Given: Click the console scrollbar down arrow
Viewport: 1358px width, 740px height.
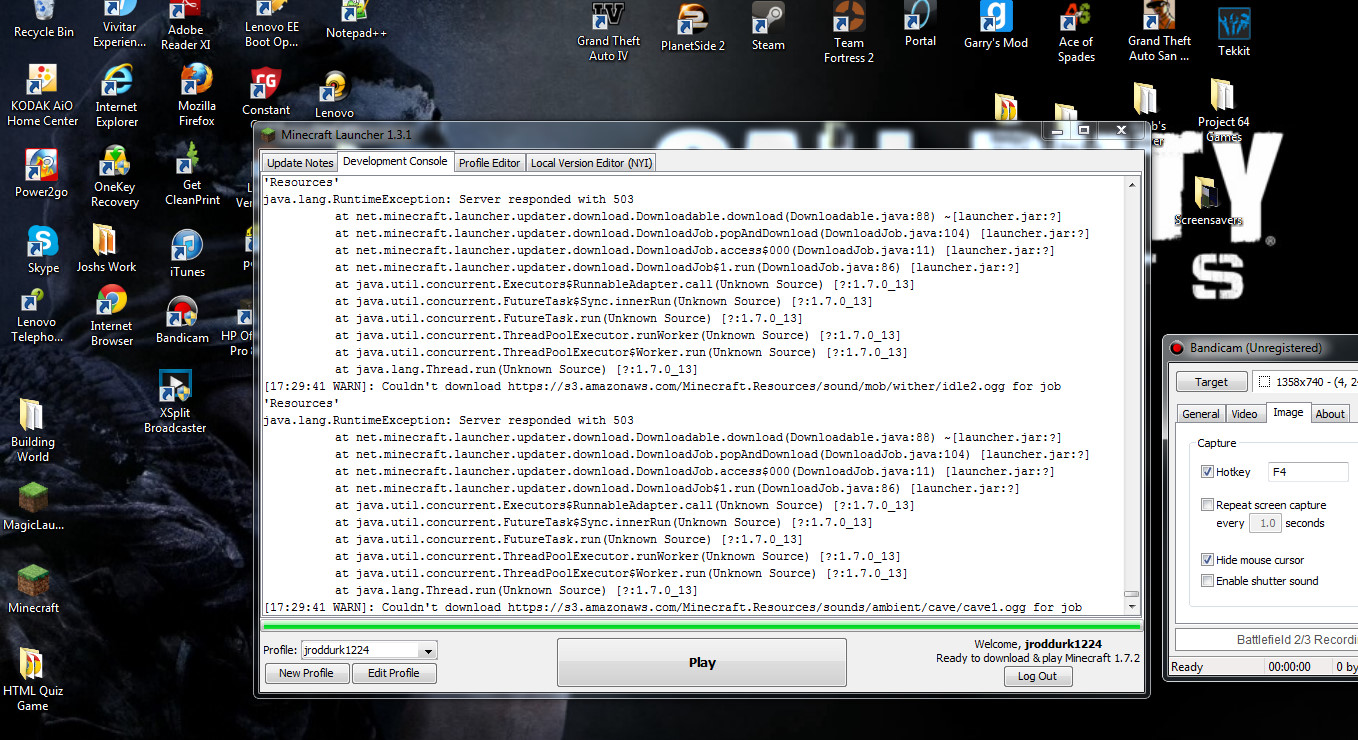Looking at the screenshot, I should tap(1132, 607).
